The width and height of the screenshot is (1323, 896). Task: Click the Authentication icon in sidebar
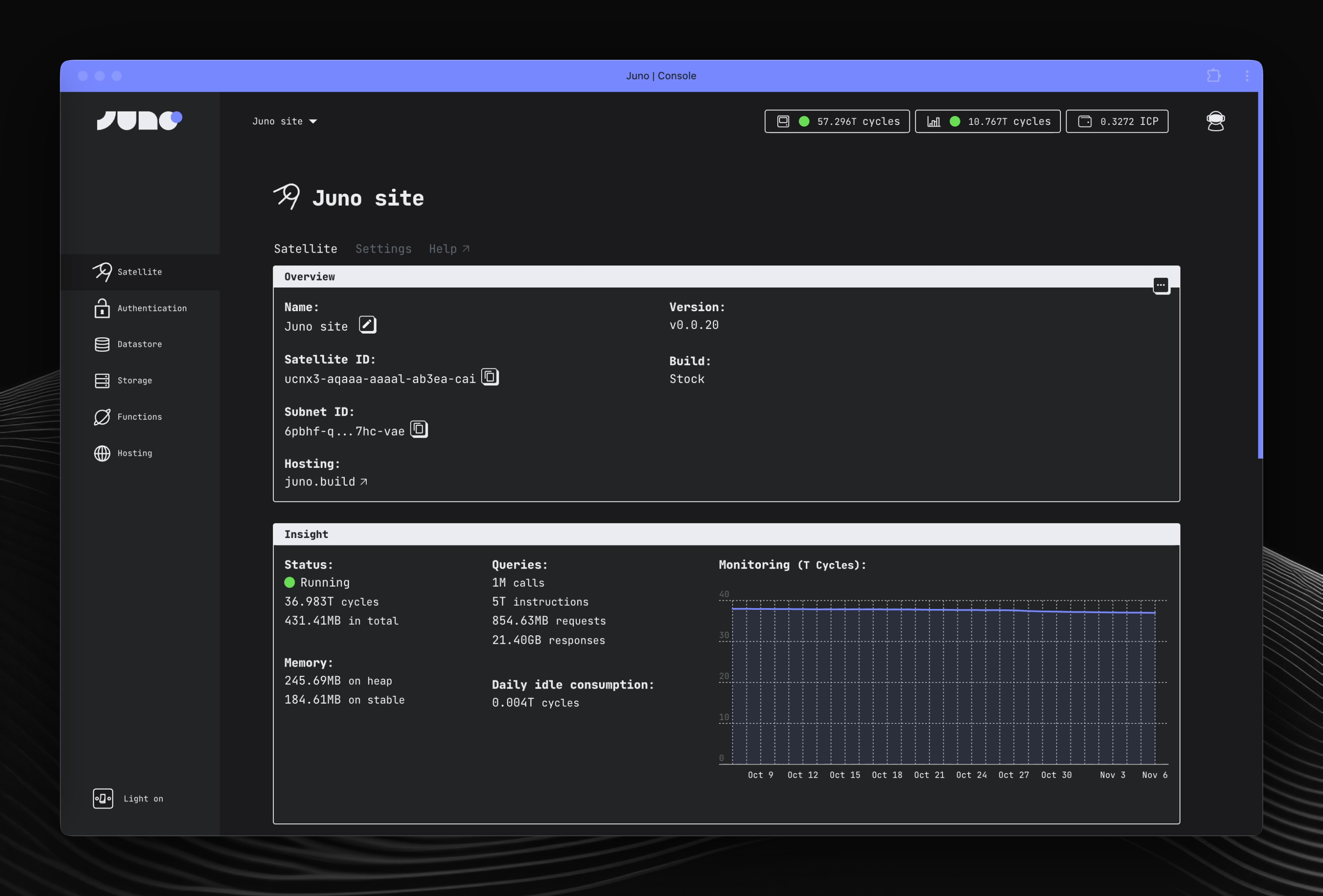[x=101, y=308]
